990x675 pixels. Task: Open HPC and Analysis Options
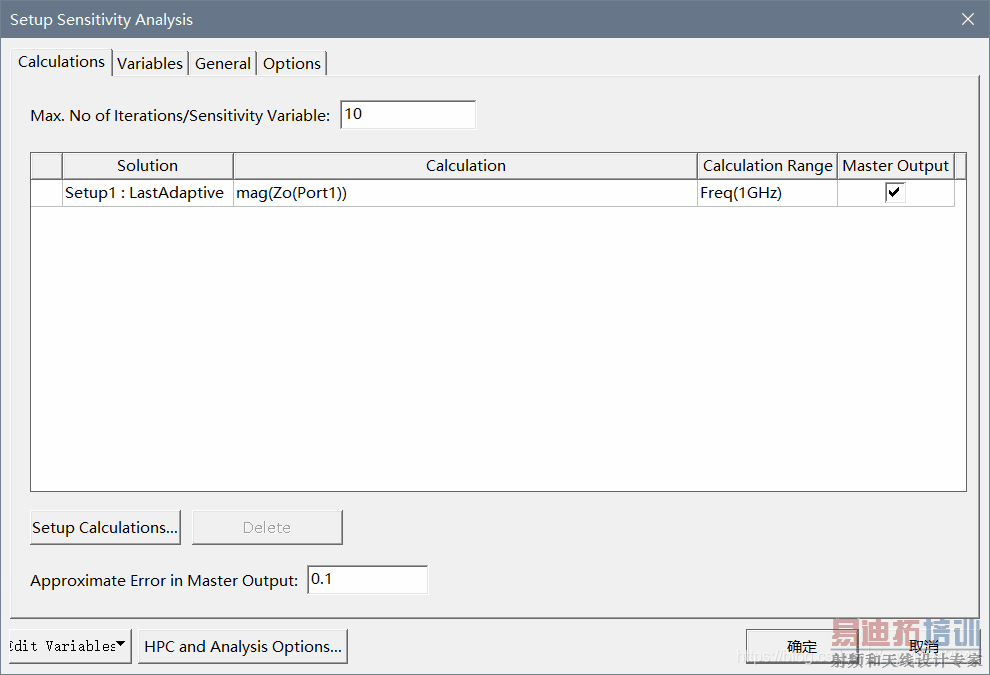[x=243, y=646]
